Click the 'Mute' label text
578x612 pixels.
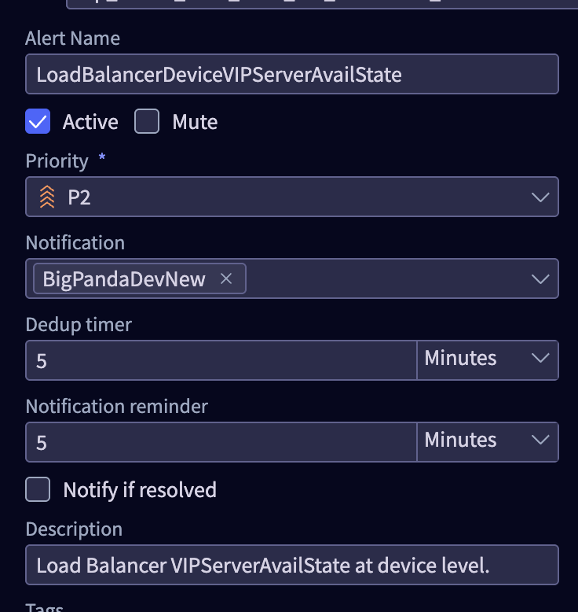[195, 122]
